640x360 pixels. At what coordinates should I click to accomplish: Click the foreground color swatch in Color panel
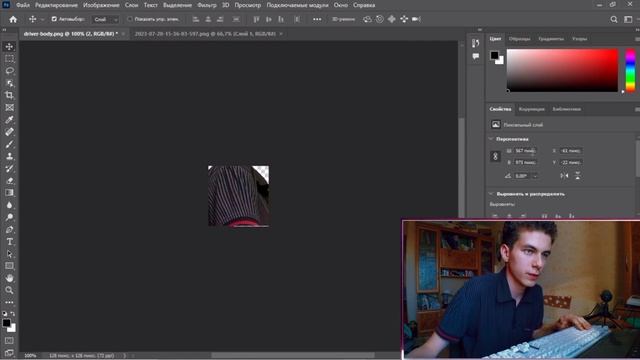pyautogui.click(x=494, y=55)
